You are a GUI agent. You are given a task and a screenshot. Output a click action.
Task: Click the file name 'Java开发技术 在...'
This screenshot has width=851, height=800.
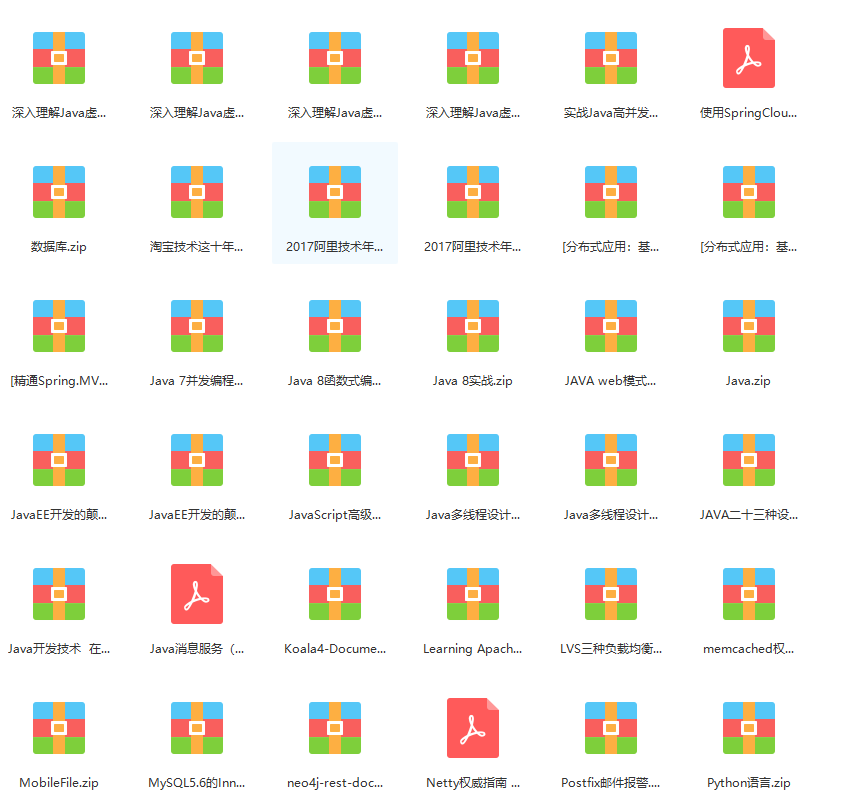(x=59, y=649)
